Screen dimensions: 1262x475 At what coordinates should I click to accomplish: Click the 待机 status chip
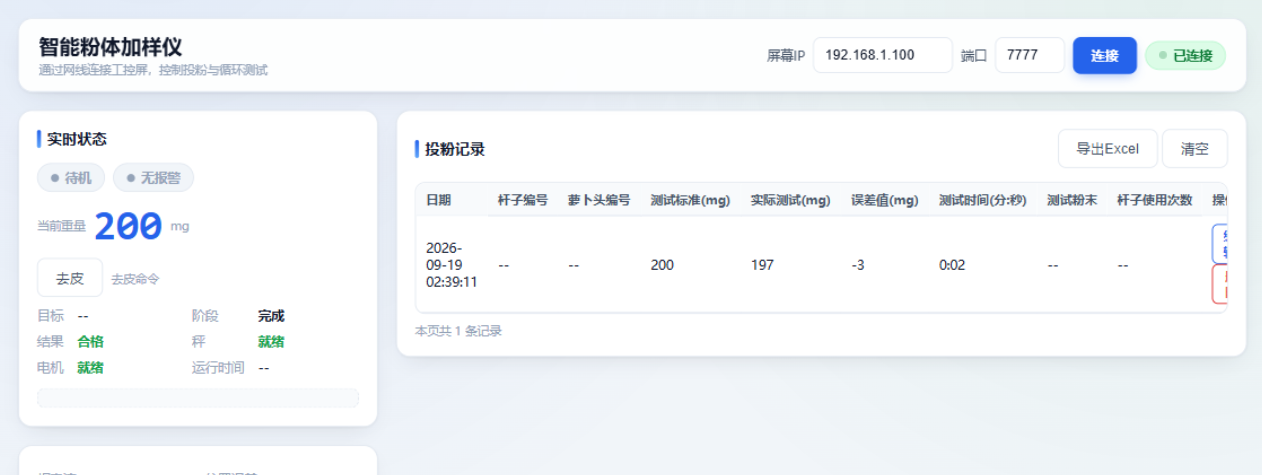click(x=72, y=178)
